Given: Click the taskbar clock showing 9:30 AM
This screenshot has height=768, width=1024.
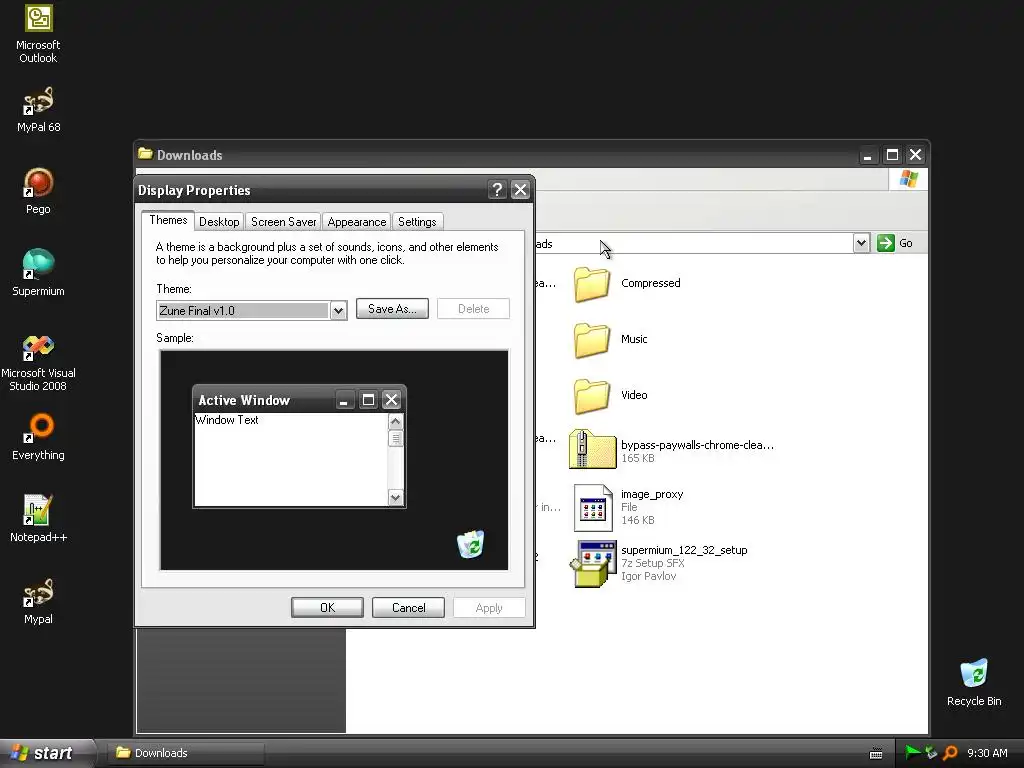Looking at the screenshot, I should coord(987,753).
